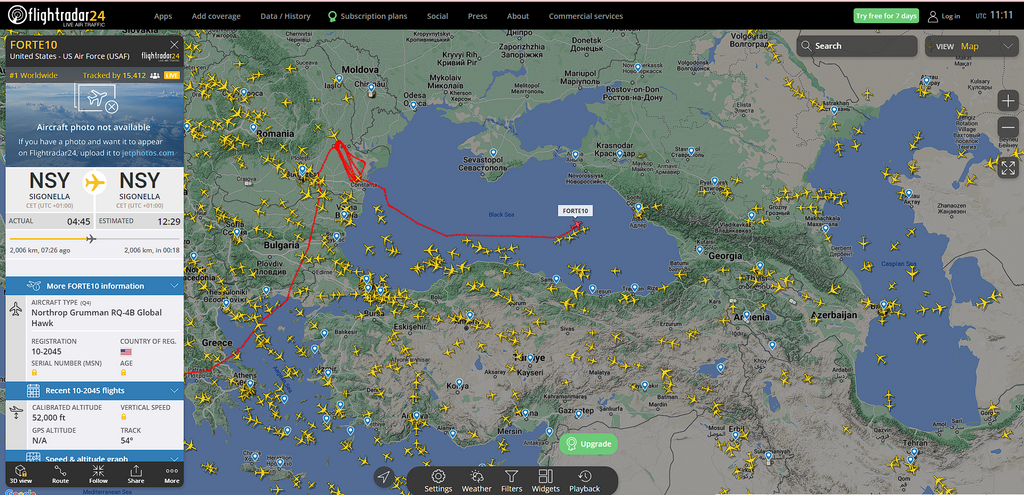This screenshot has height=495, width=1024.
Task: Click the route airplane icon between NSY codes
Action: click(95, 182)
